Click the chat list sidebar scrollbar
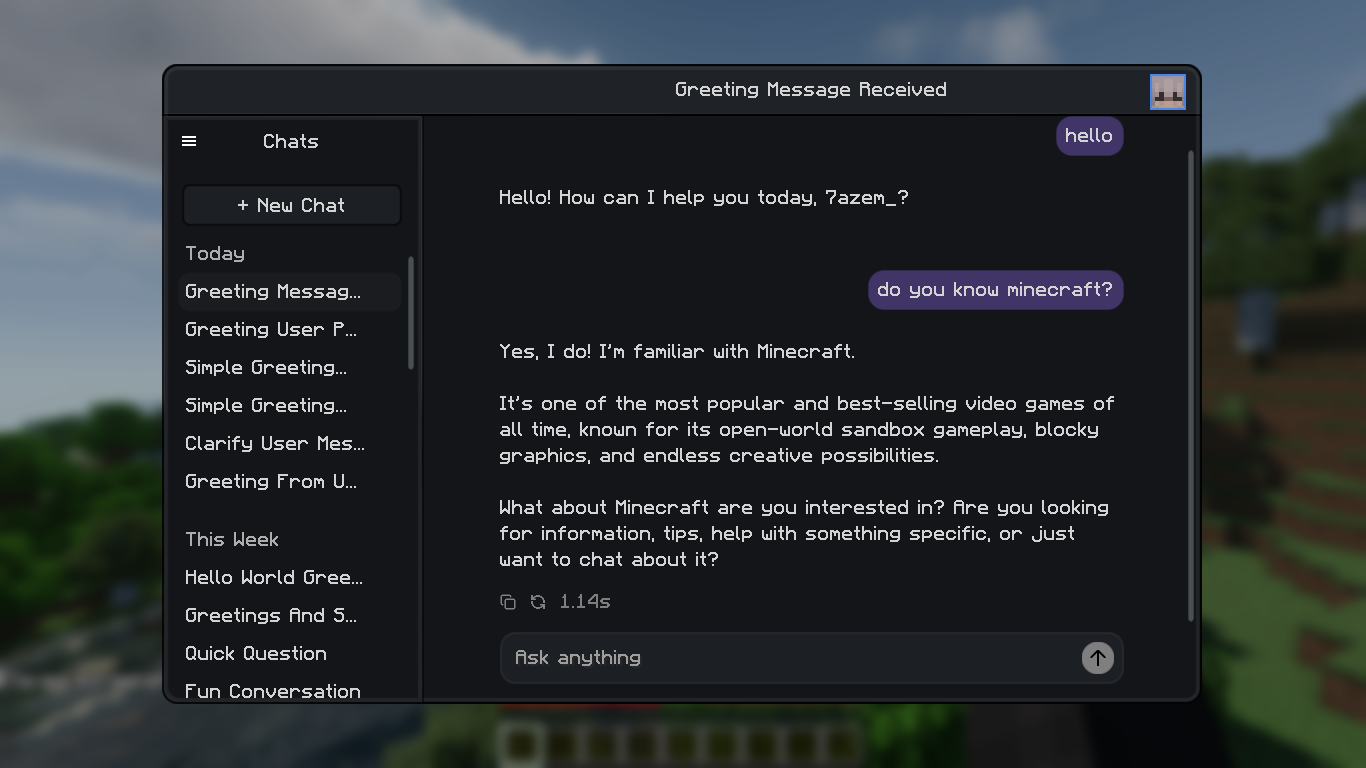The height and width of the screenshot is (768, 1366). point(411,313)
